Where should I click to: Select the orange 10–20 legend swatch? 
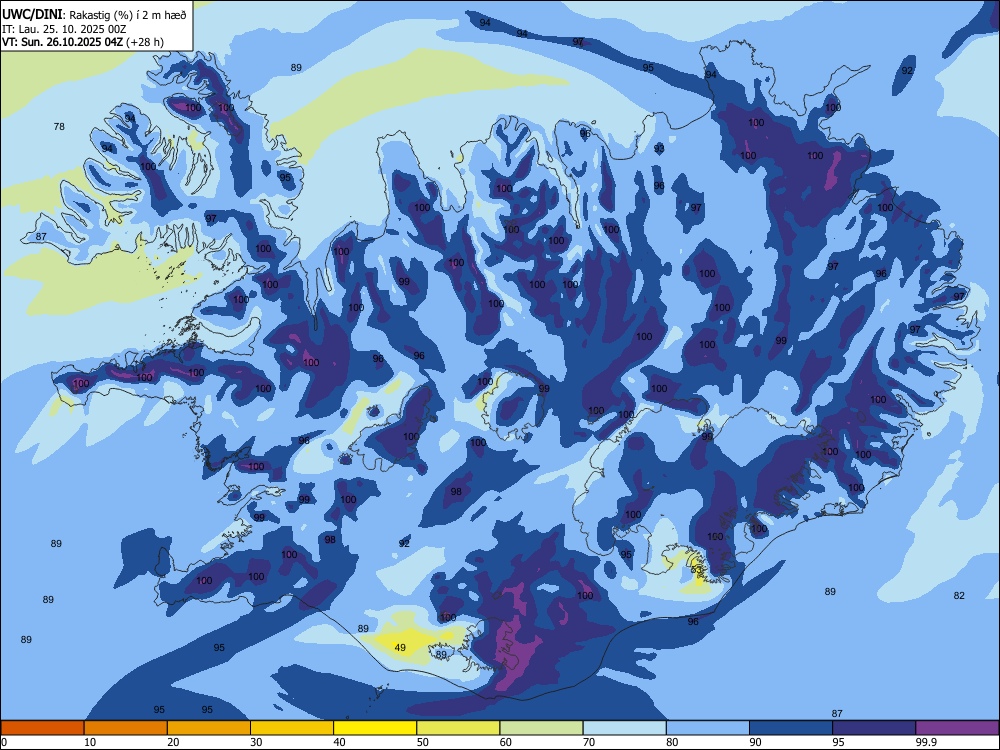[x=126, y=728]
